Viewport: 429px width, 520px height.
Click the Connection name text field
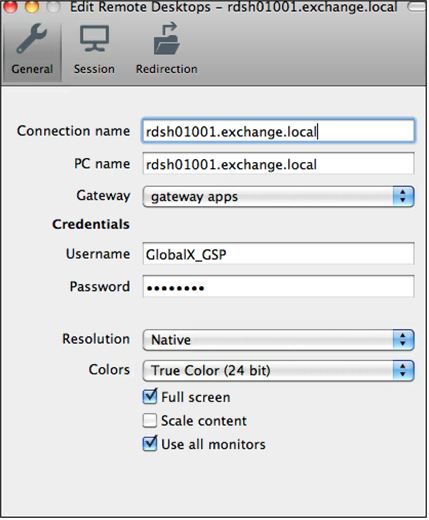click(x=278, y=131)
